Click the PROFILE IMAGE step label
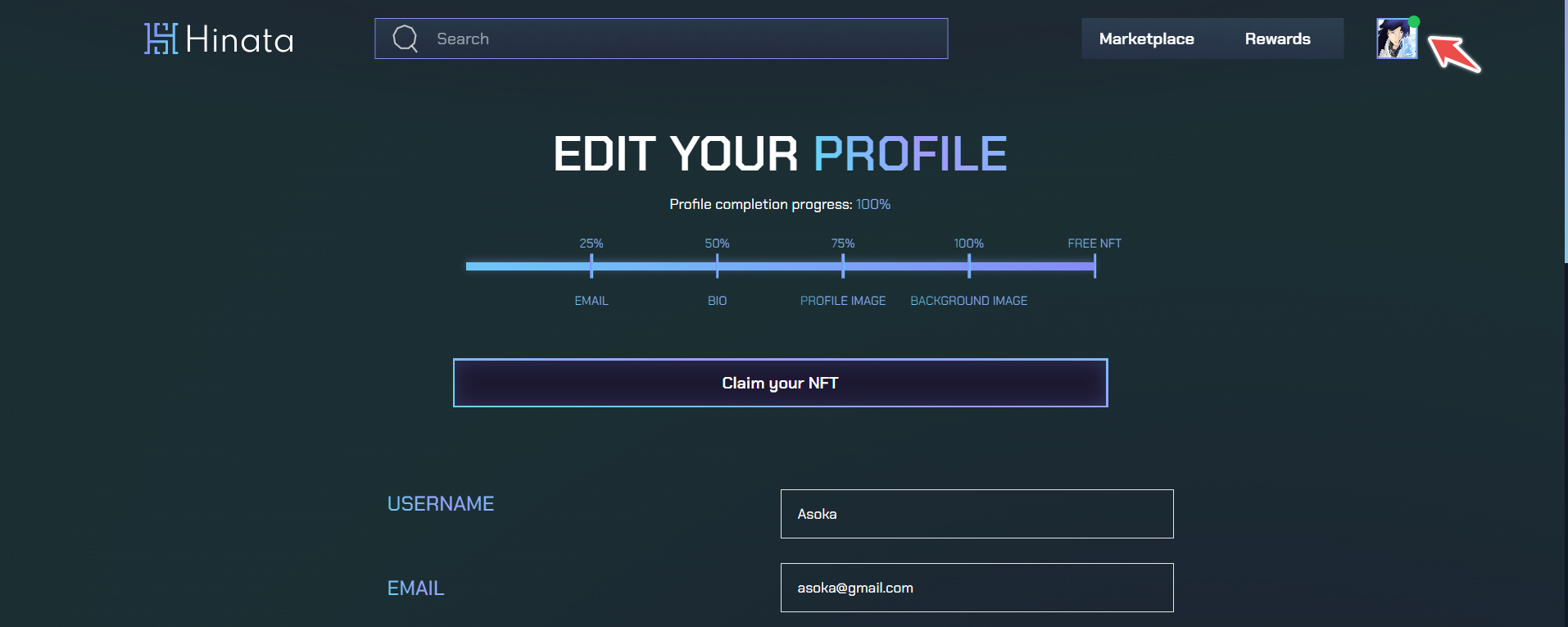Screen dimensions: 1568x627 click(x=843, y=301)
